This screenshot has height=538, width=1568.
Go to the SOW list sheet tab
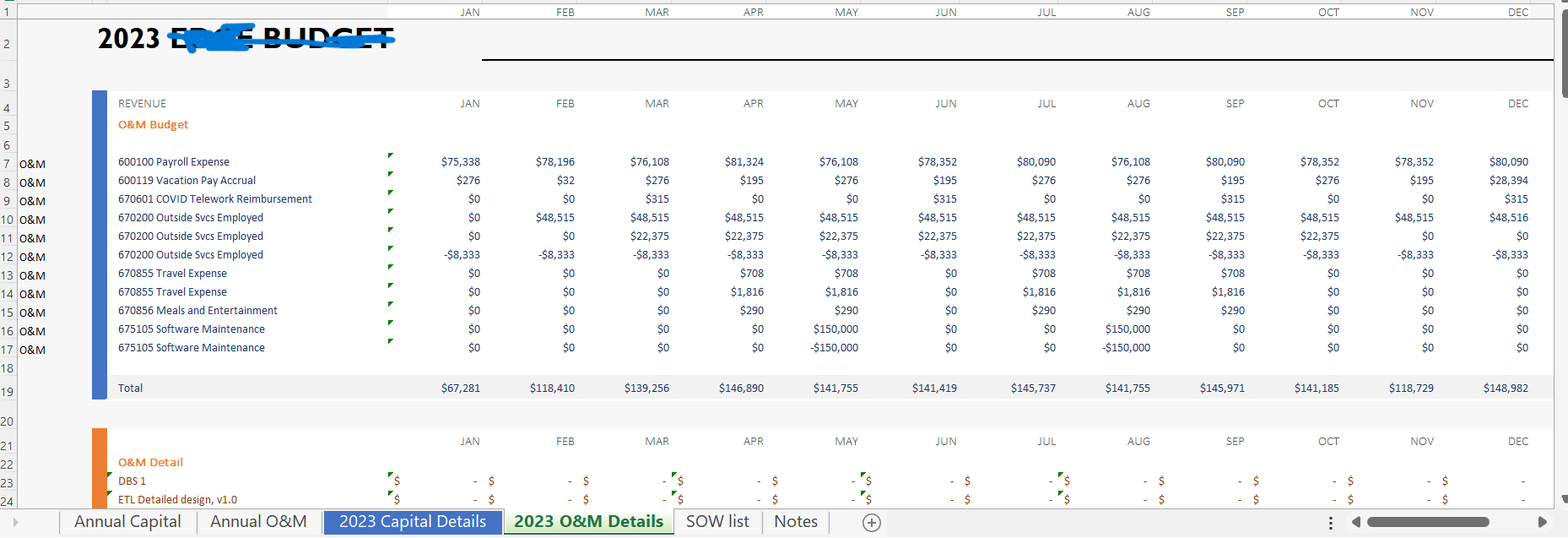[717, 522]
